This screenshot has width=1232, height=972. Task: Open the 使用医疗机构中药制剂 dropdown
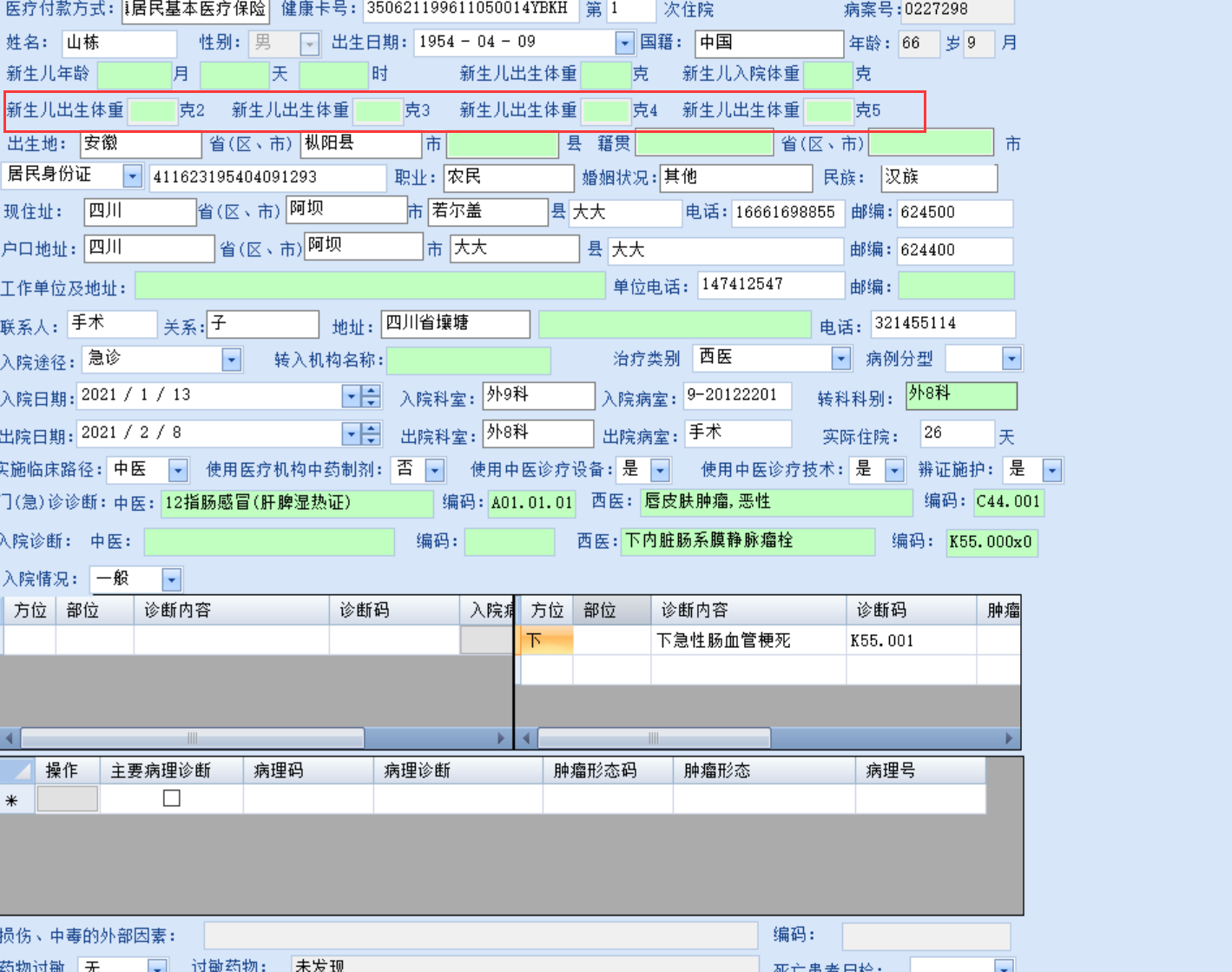[434, 470]
